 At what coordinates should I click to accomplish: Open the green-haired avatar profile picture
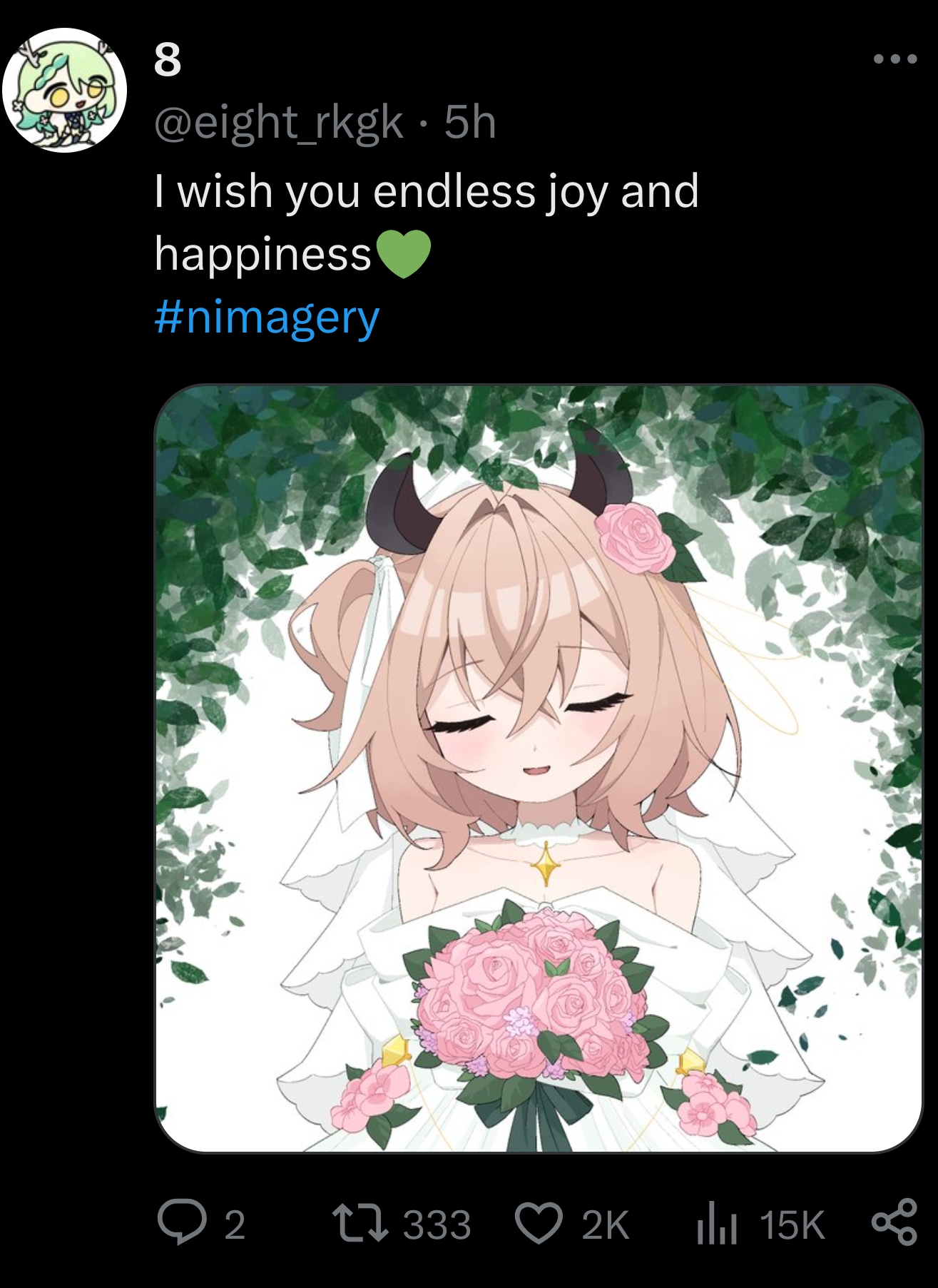[x=64, y=91]
